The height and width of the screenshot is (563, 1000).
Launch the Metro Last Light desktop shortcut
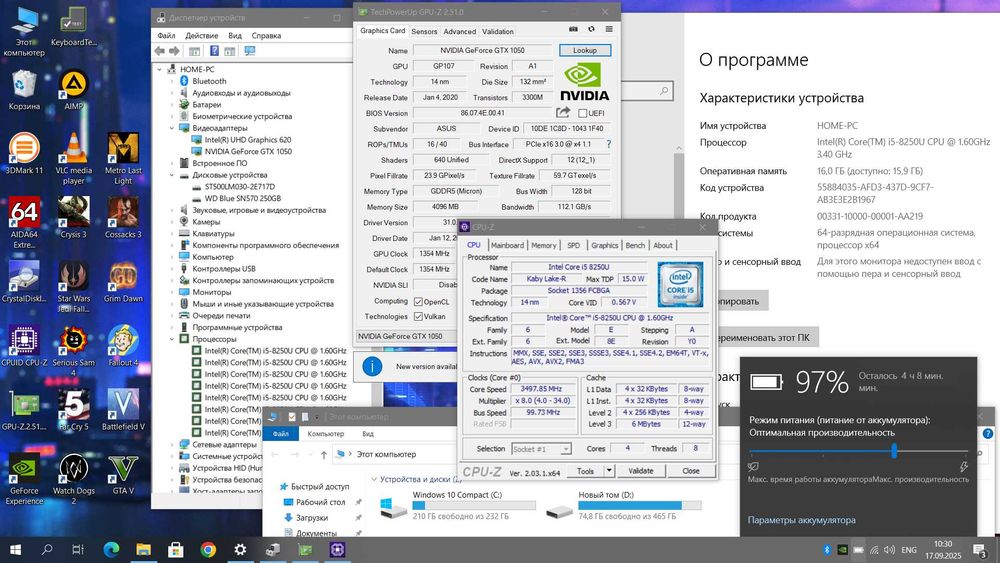point(123,159)
